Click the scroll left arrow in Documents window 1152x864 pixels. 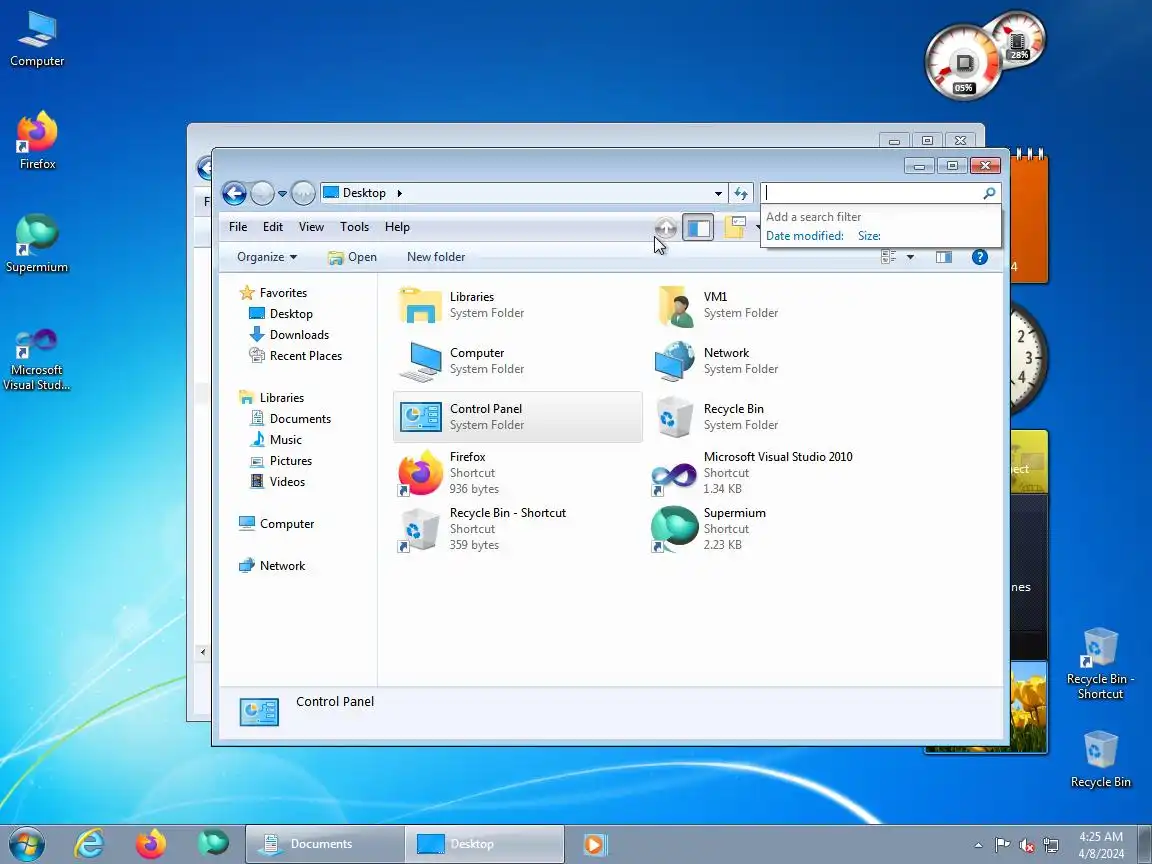tap(203, 652)
